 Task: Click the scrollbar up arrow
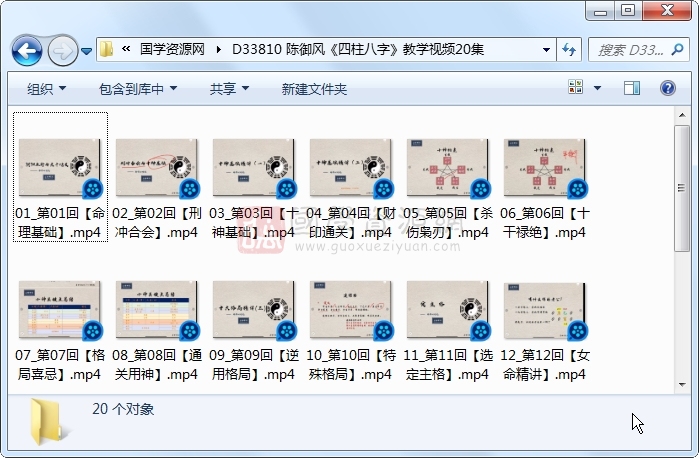(x=682, y=116)
